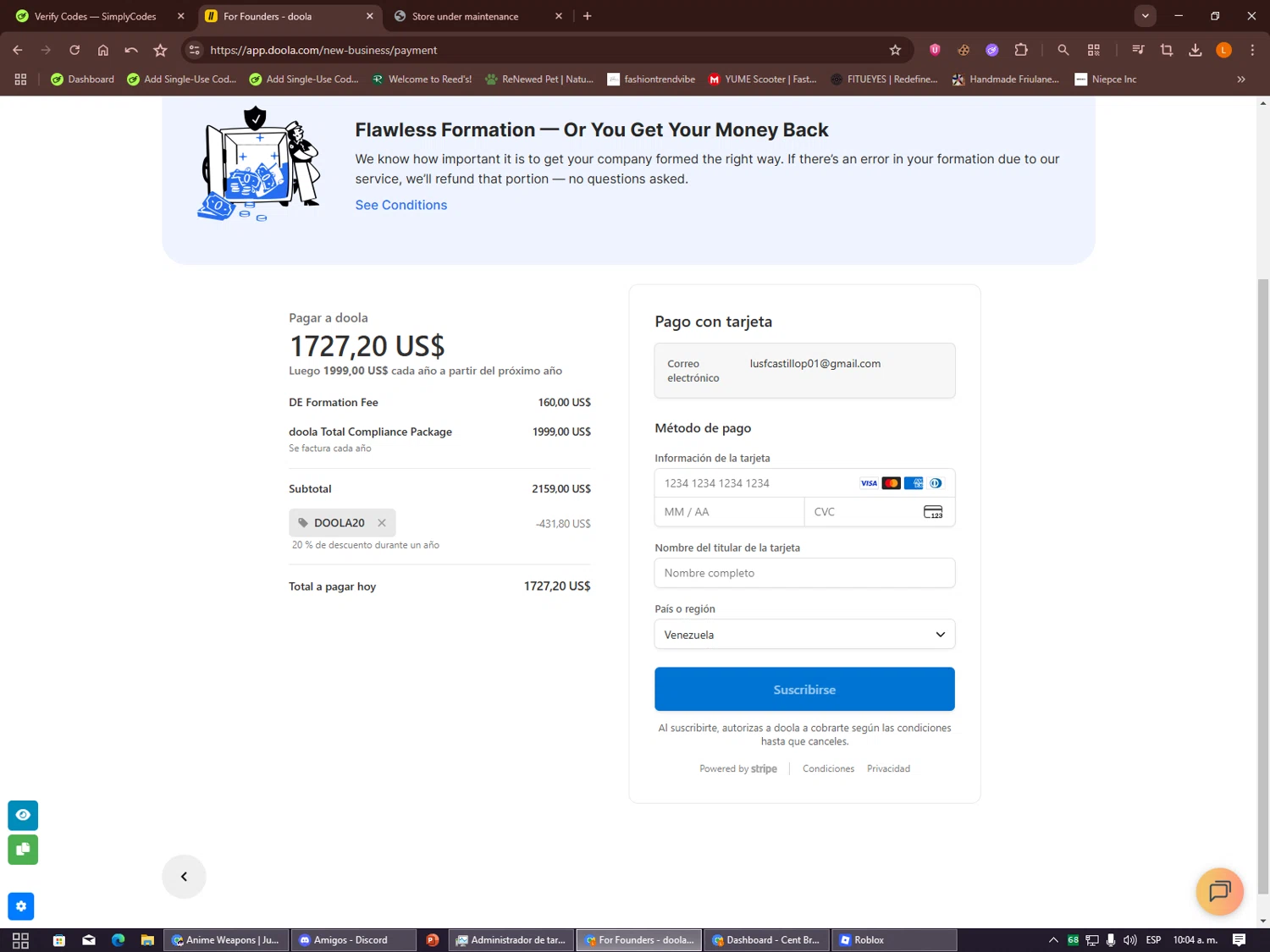Click the page vertical scrollbar
This screenshot has height=952, width=1270.
coord(1263,586)
